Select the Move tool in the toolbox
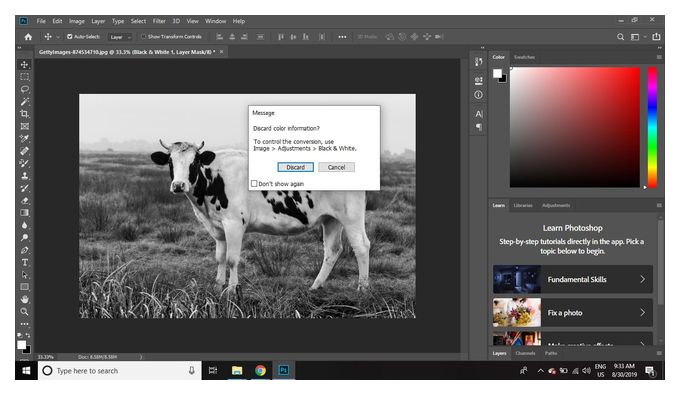 click(25, 65)
